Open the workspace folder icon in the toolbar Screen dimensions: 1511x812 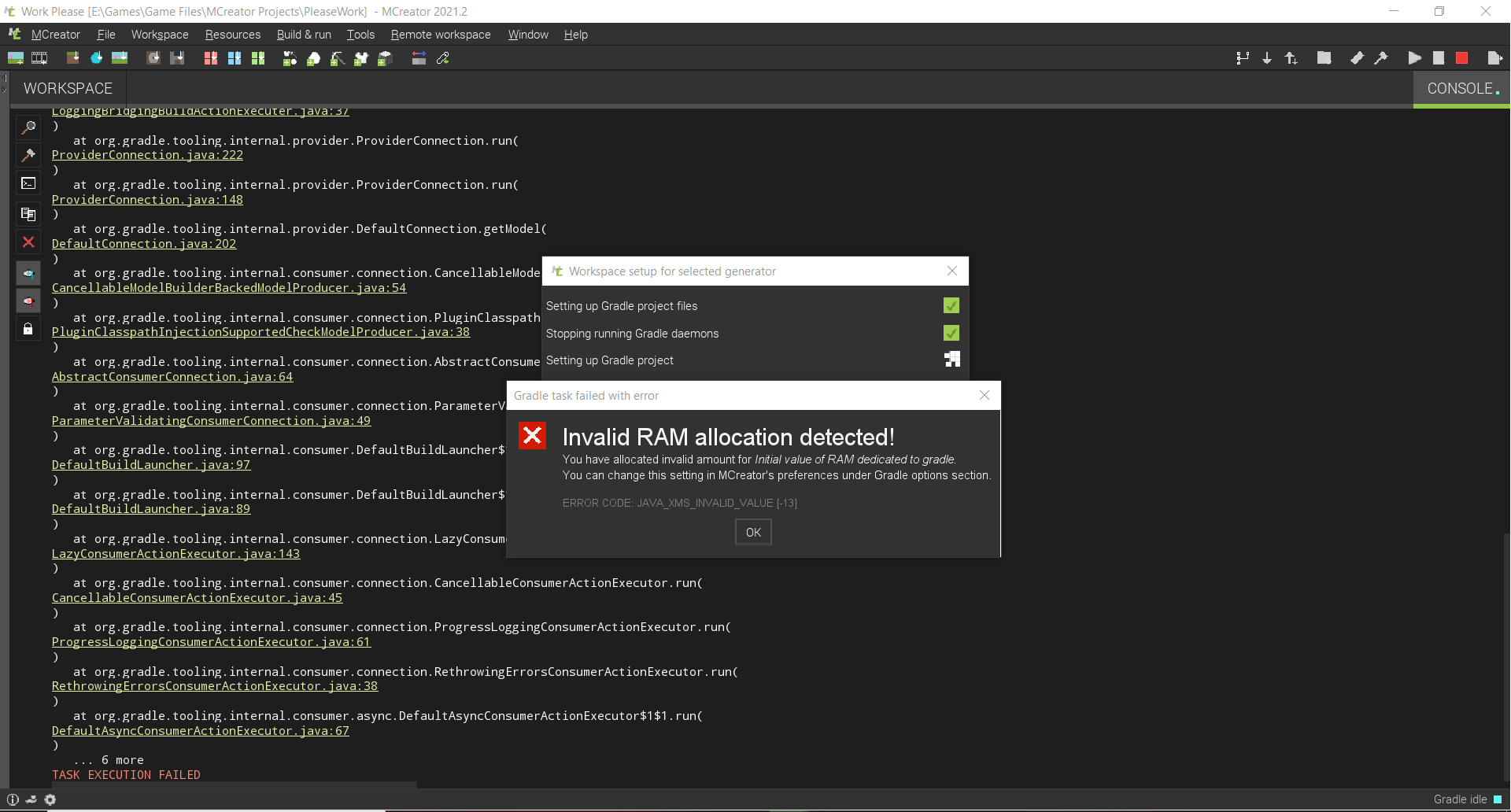pos(1324,58)
